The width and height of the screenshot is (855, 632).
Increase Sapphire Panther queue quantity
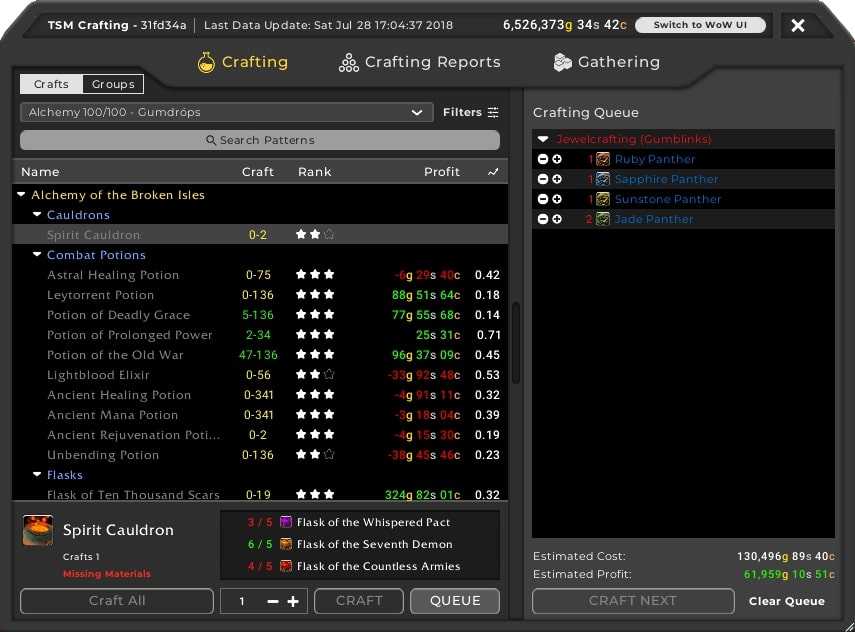[x=557, y=179]
